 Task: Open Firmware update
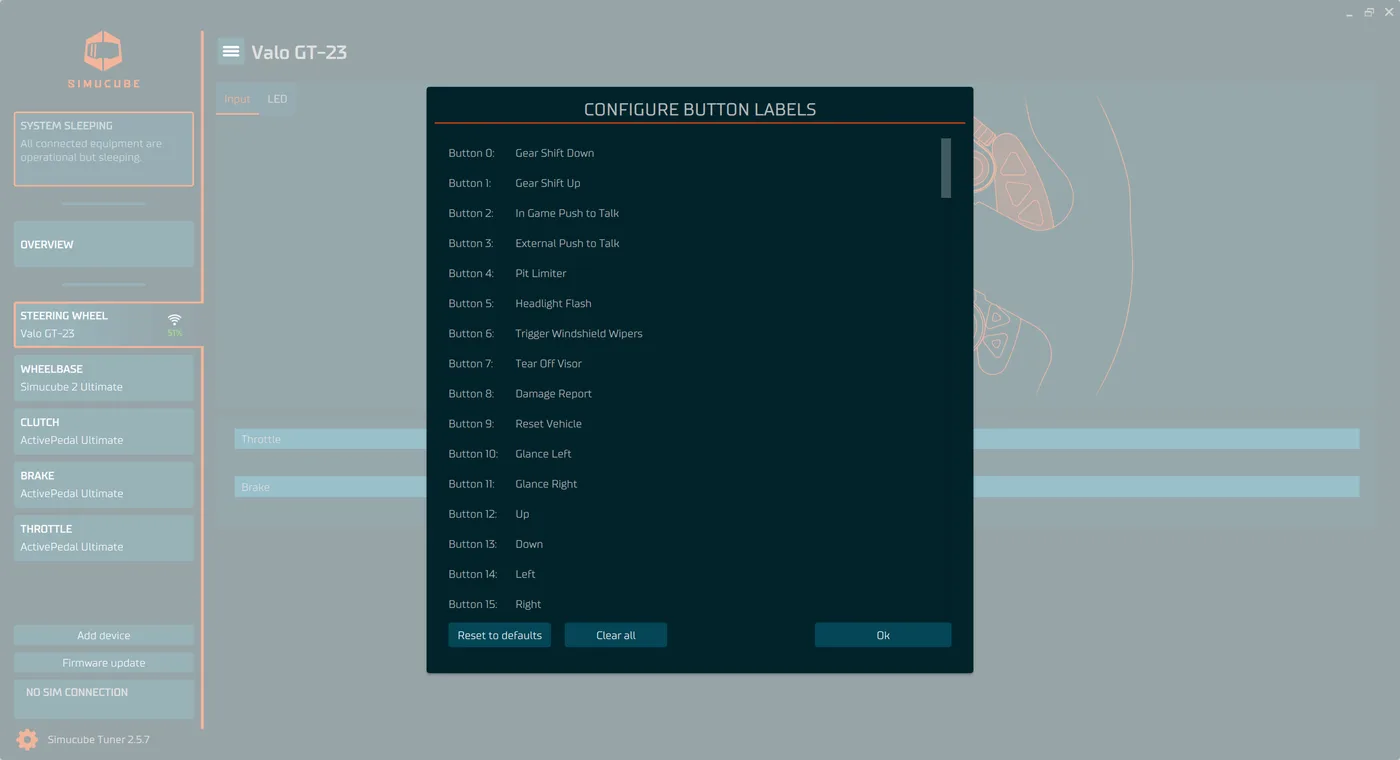click(x=104, y=663)
